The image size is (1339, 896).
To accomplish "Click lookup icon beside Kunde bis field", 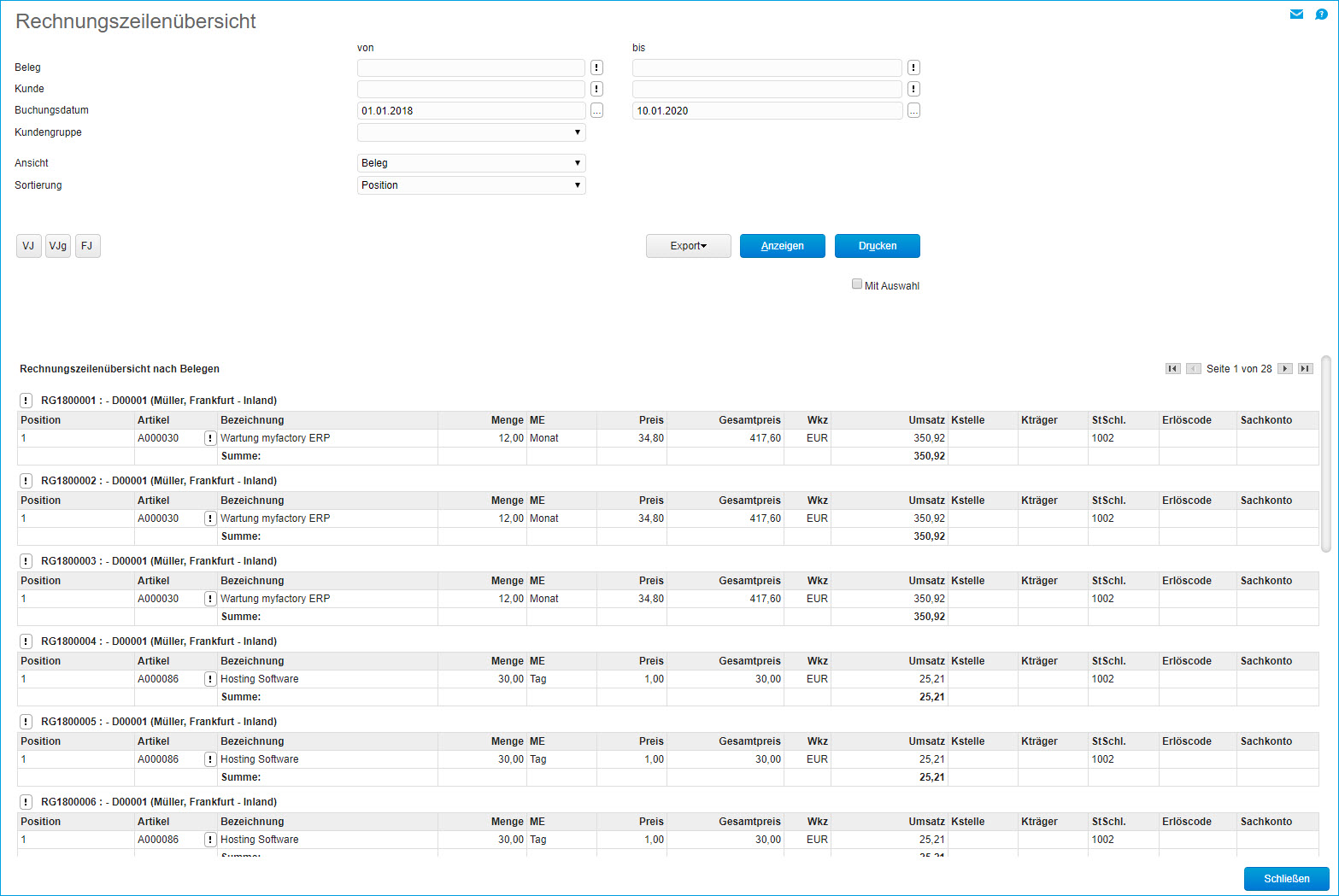I will coord(913,89).
